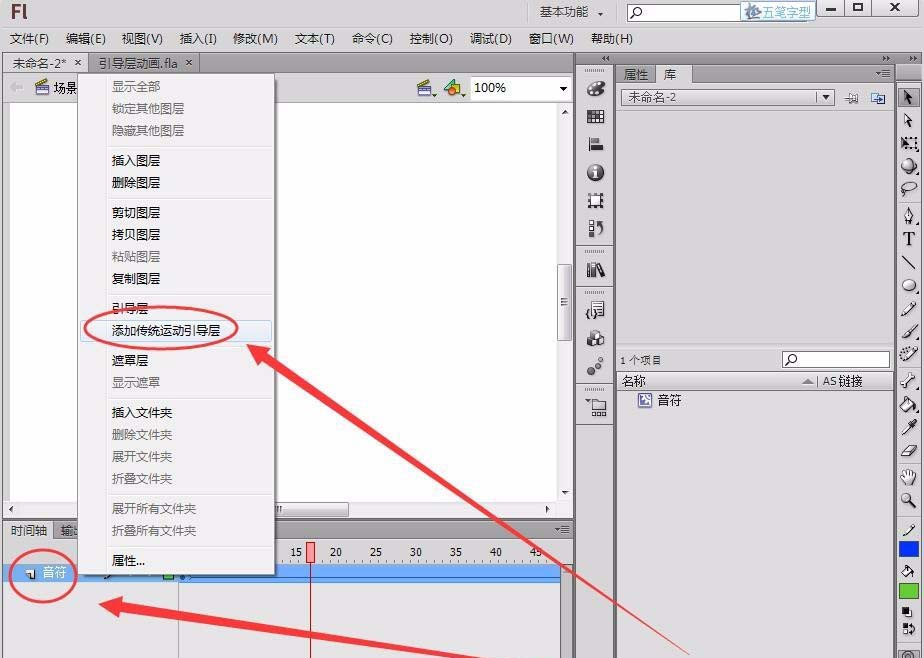Open the Components panel icon
924x658 pixels.
click(595, 338)
